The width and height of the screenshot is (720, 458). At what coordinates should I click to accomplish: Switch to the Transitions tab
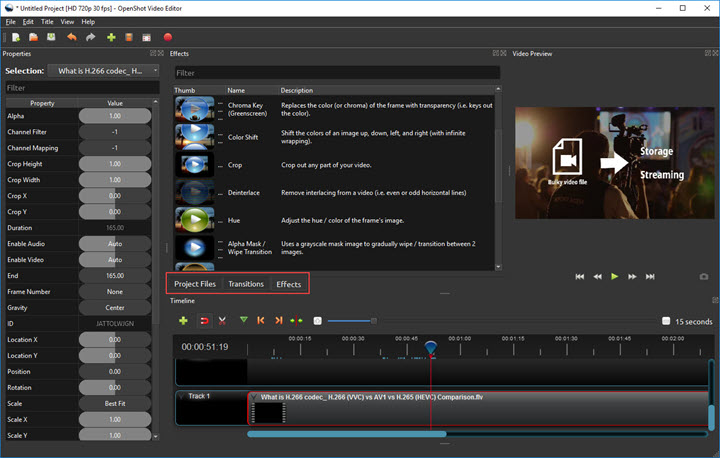246,284
